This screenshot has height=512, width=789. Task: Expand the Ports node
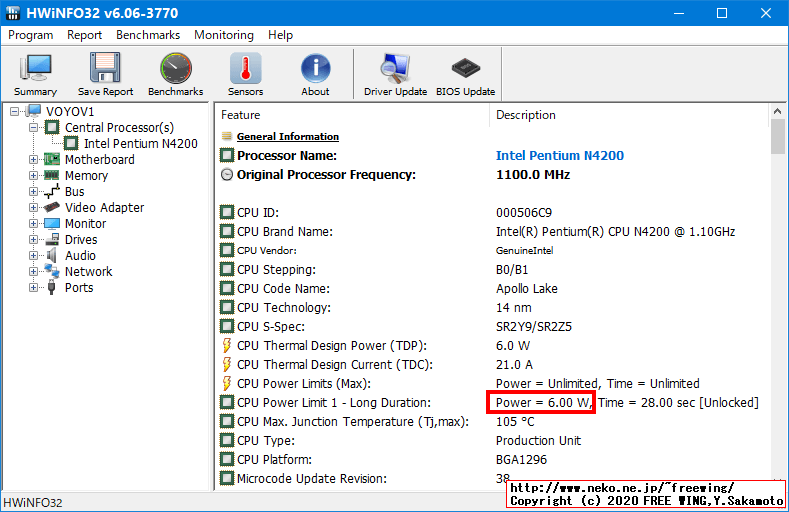click(x=33, y=288)
